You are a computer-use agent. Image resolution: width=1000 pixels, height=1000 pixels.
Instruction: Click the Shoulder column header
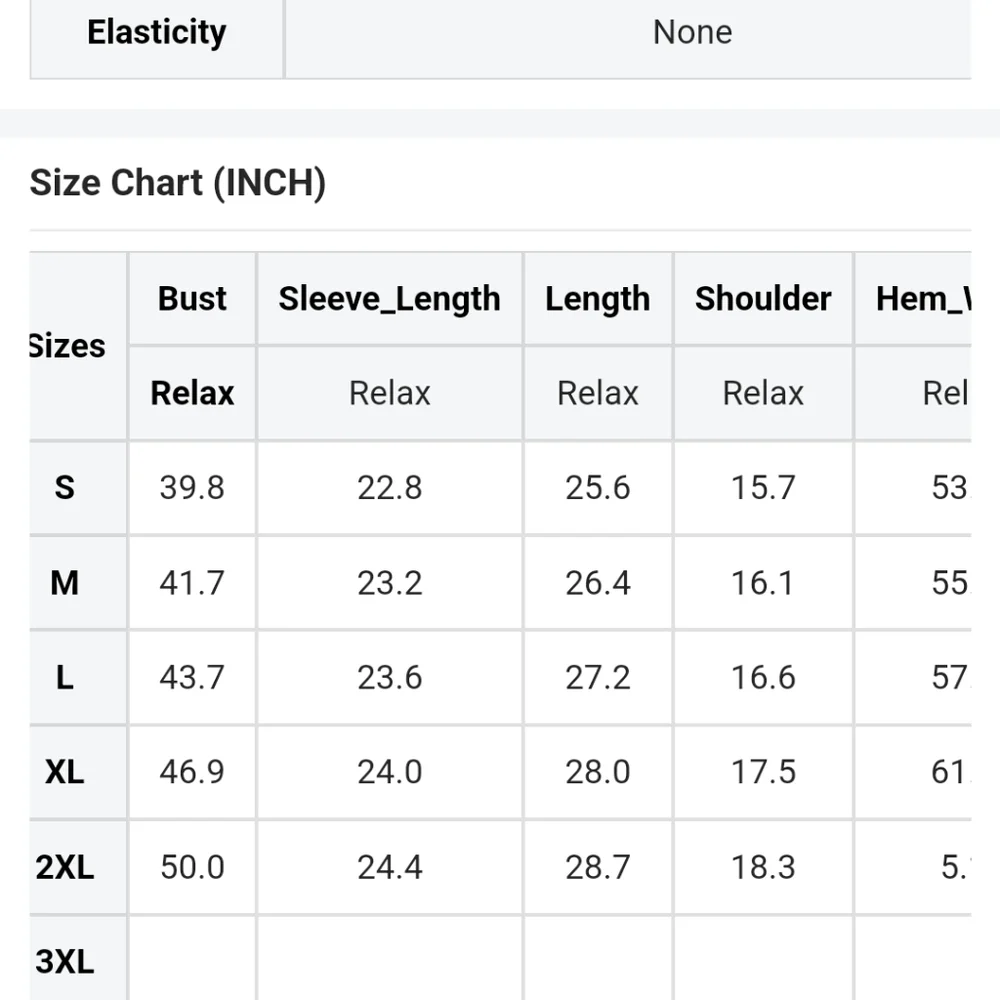pos(763,298)
